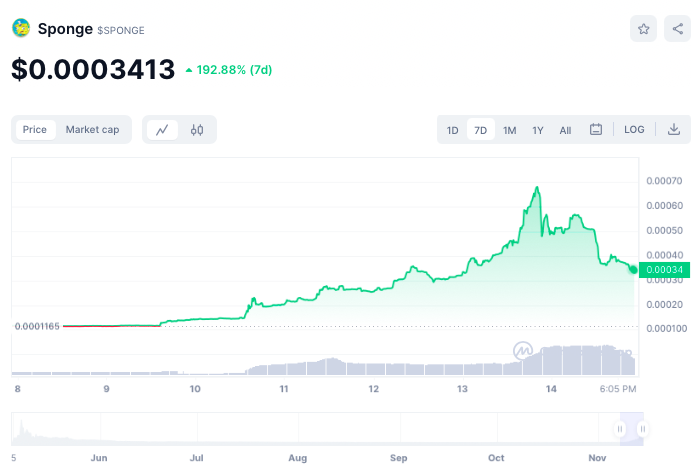Viewport: 700px width, 474px height.
Task: Select the Market cap view toggle
Action: point(92,130)
